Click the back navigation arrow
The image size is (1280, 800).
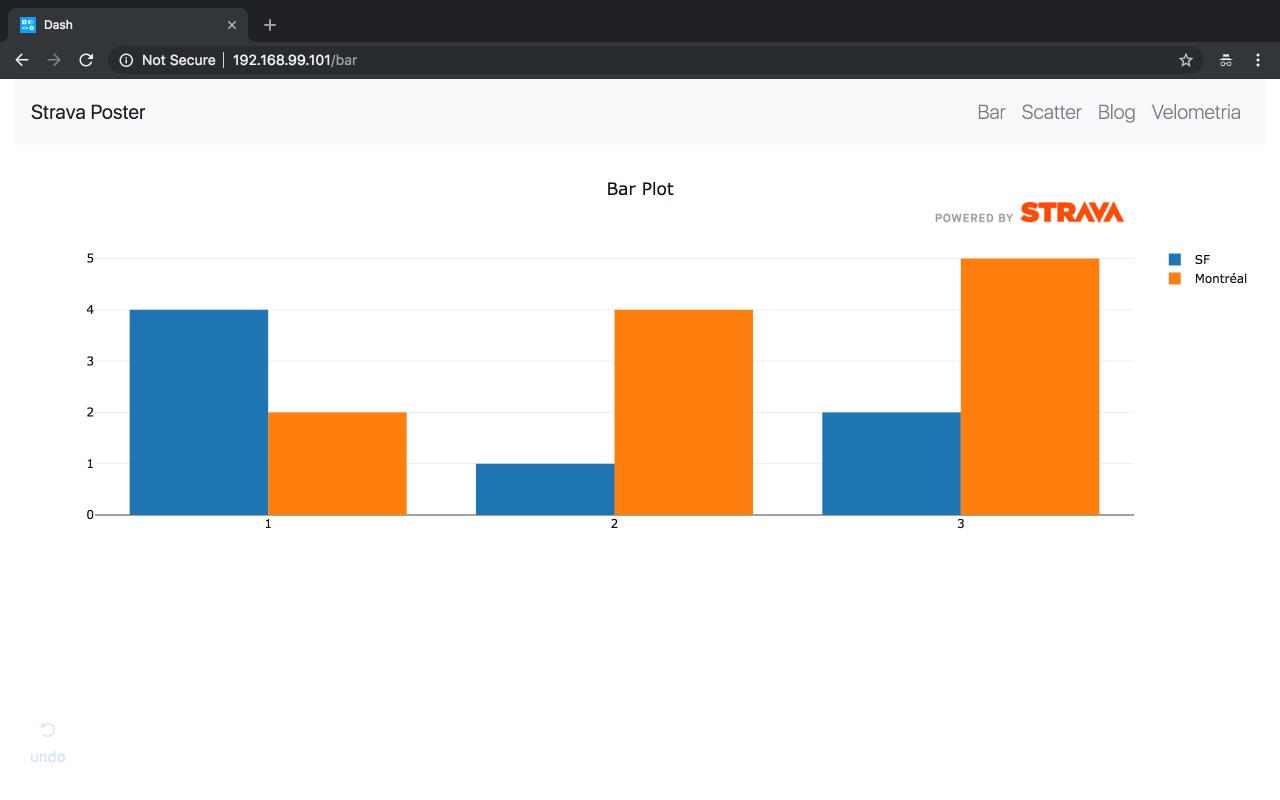21,60
